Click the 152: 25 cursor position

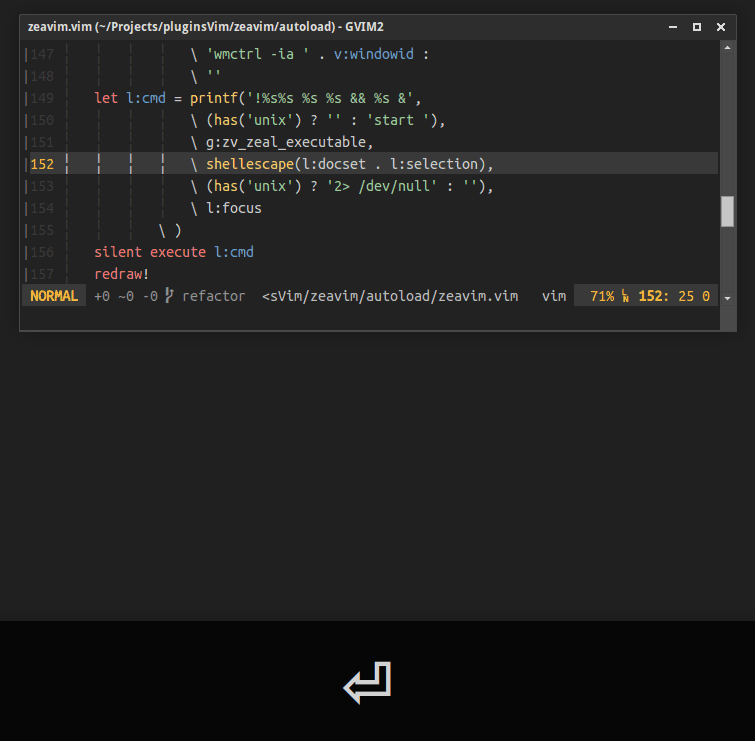(x=666, y=296)
